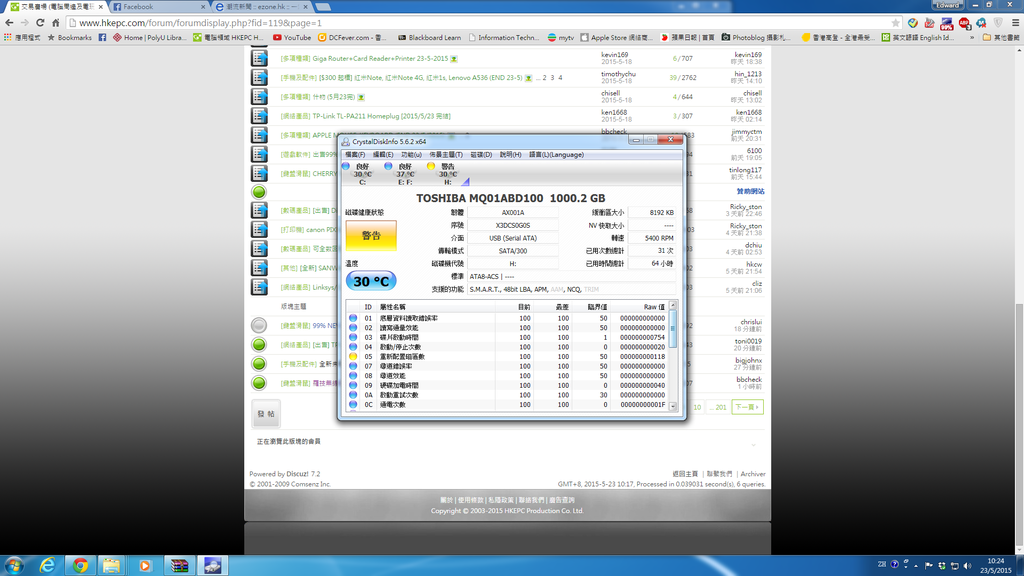
Task: Bookmark this page with the star icon
Action: click(x=895, y=23)
